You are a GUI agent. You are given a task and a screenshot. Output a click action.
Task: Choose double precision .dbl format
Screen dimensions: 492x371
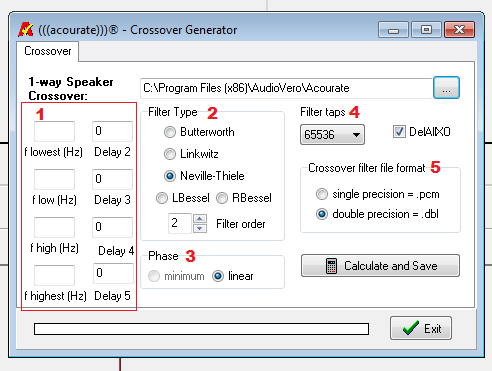322,214
